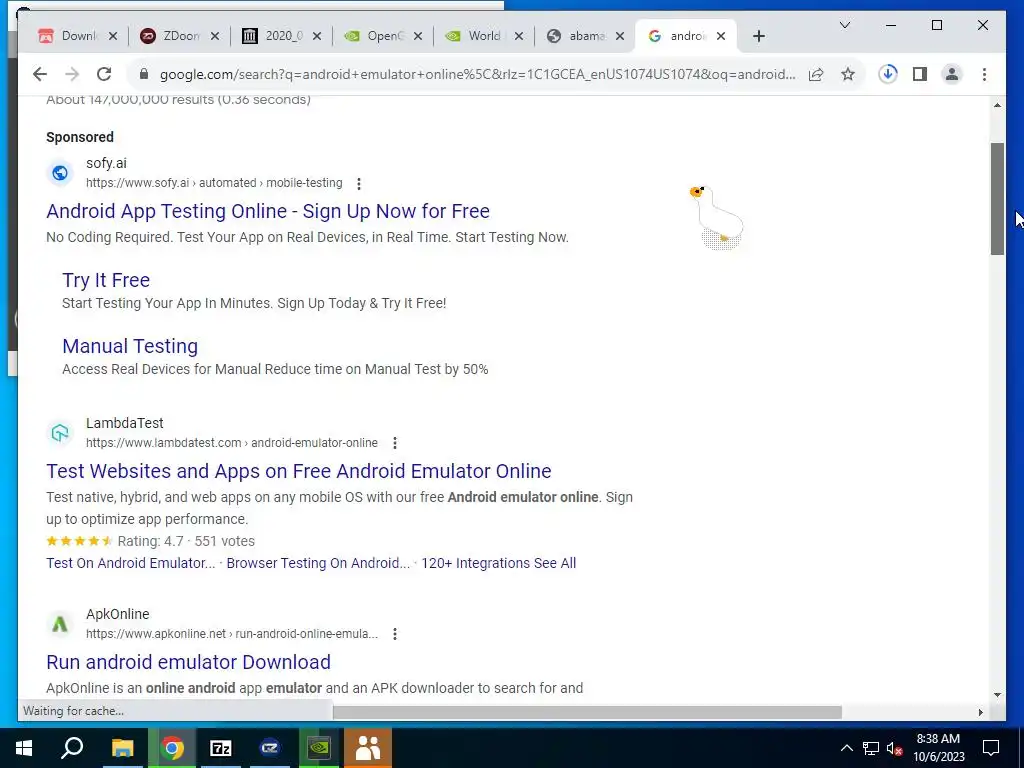Screen dimensions: 1024x768
Task: Toggle the Chrome side panel
Action: click(x=920, y=74)
